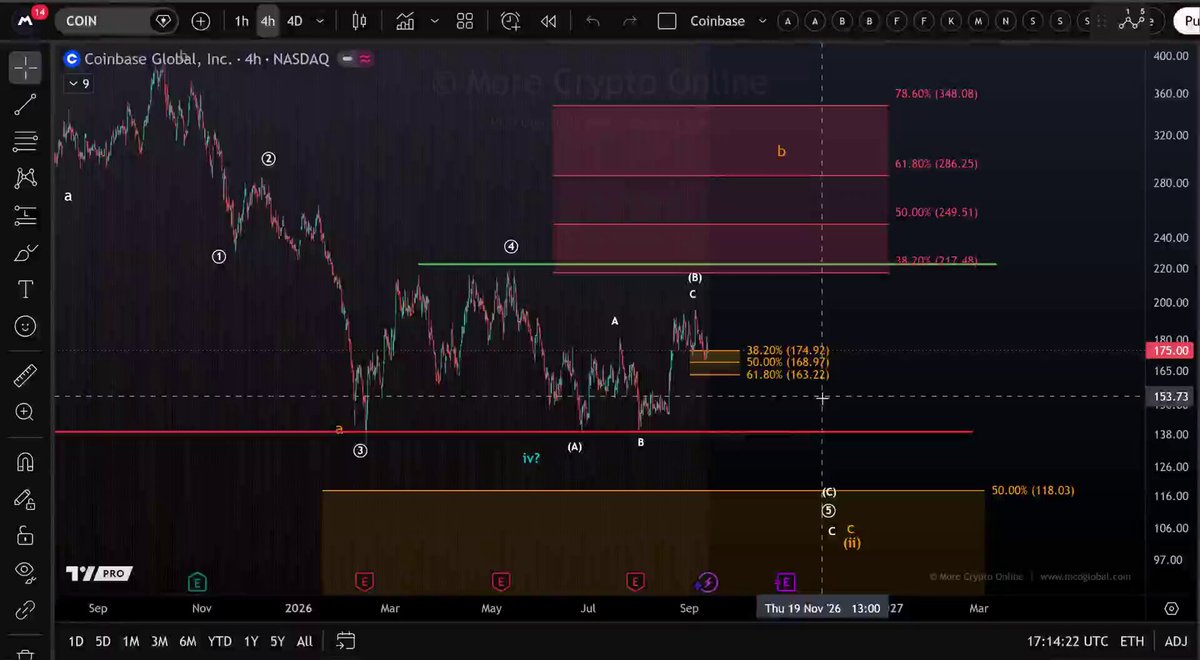Select the crosshair cursor tool

(x=25, y=67)
